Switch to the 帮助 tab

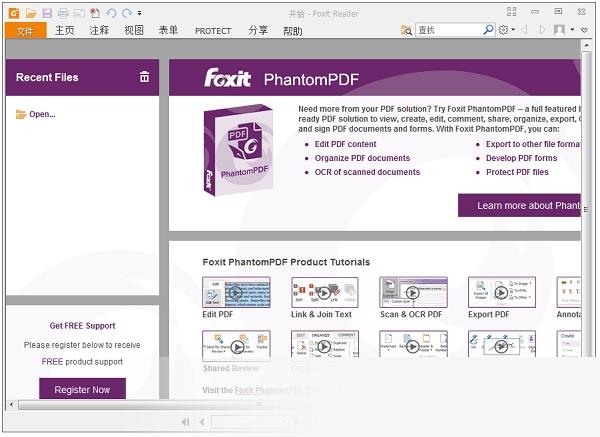tap(293, 30)
